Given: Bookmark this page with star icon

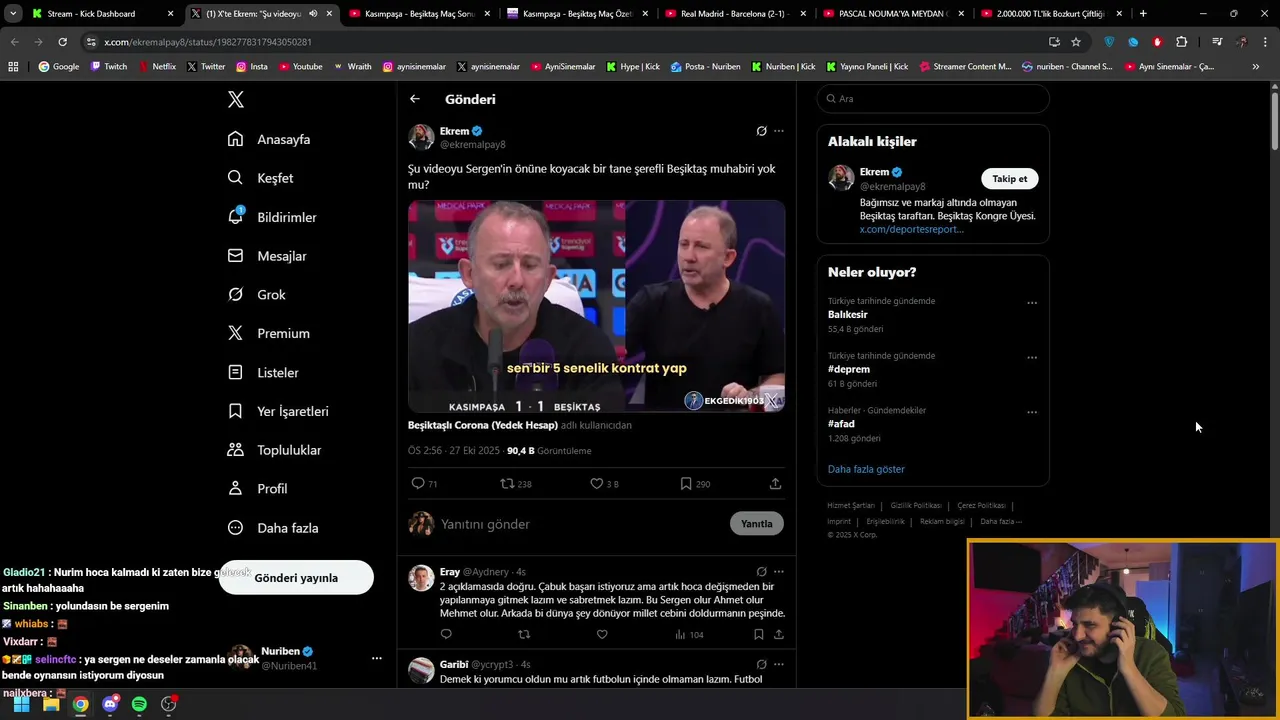Looking at the screenshot, I should pos(1076,42).
